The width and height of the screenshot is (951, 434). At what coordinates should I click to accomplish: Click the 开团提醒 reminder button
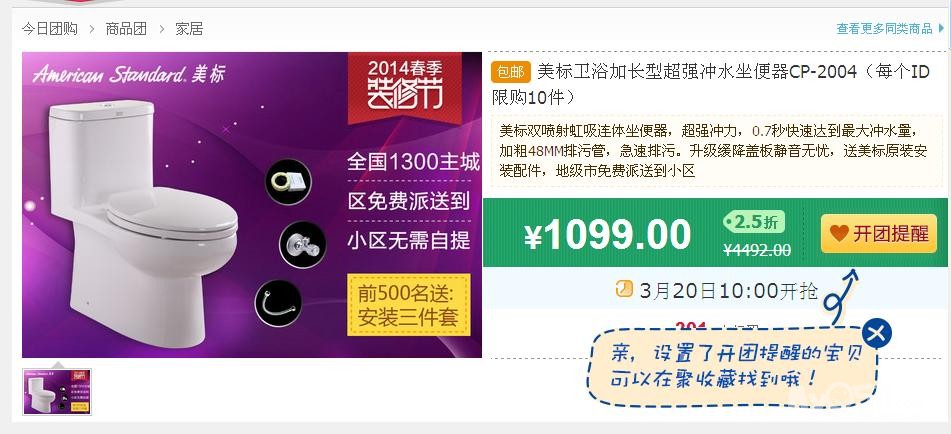click(879, 233)
